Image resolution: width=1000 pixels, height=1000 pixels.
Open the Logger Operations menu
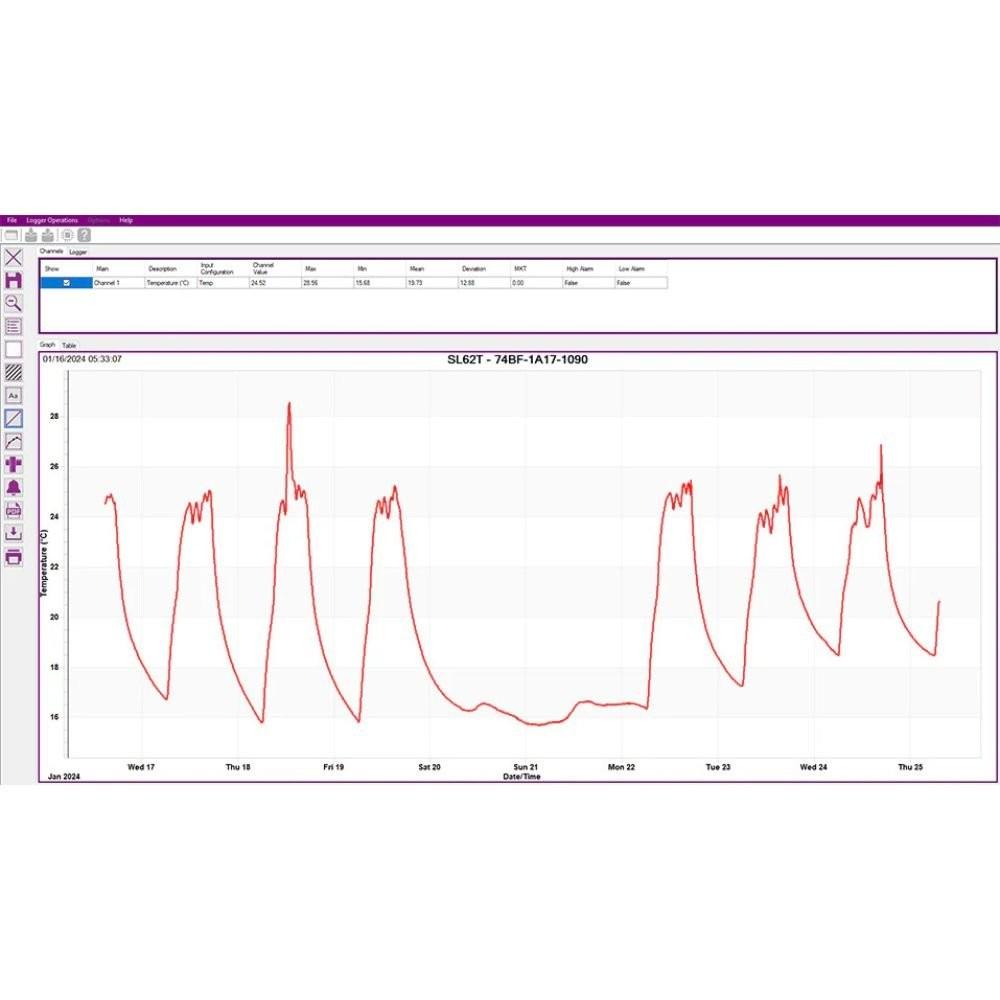tap(52, 220)
